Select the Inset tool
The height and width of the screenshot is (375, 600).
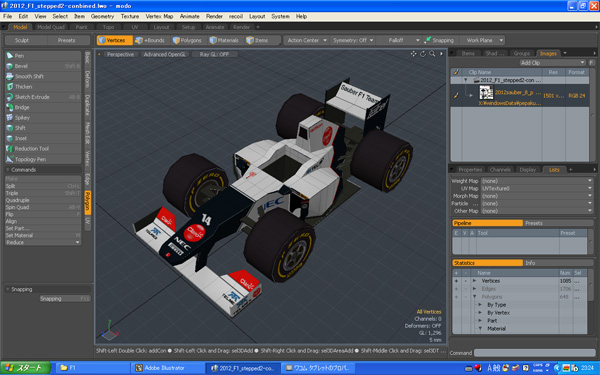pyautogui.click(x=43, y=139)
